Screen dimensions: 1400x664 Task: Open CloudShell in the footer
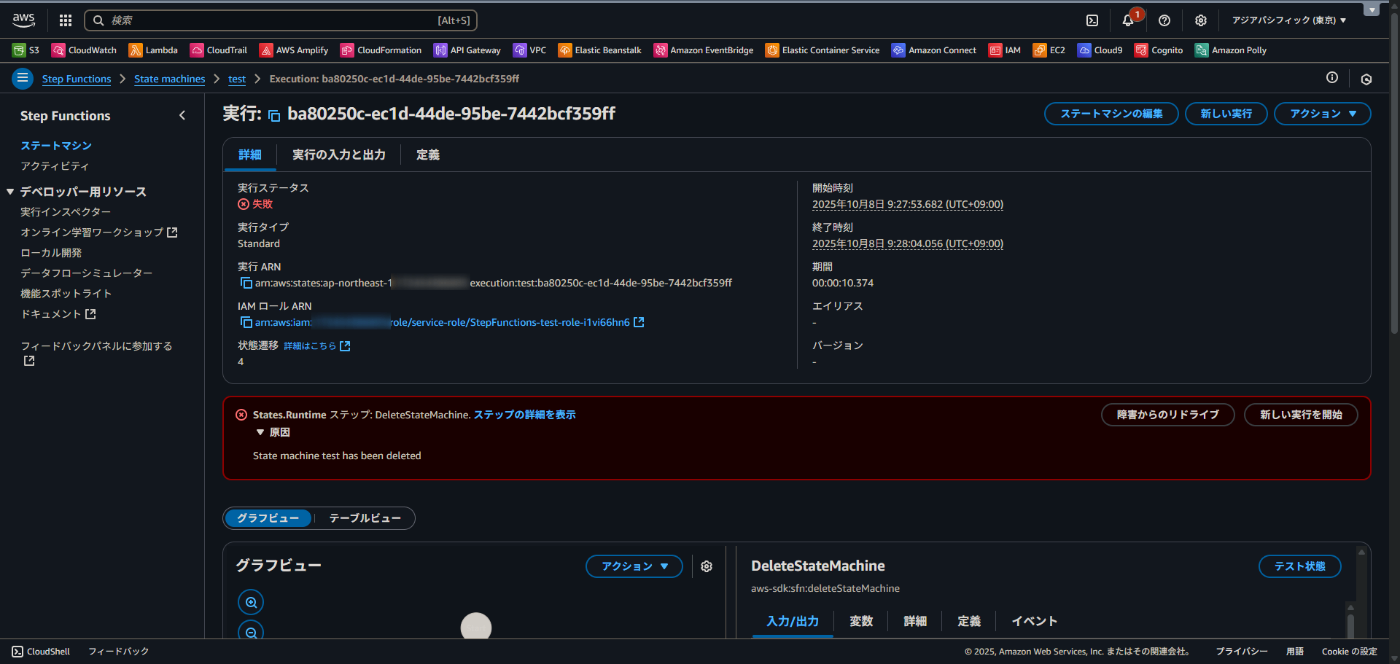tap(41, 651)
